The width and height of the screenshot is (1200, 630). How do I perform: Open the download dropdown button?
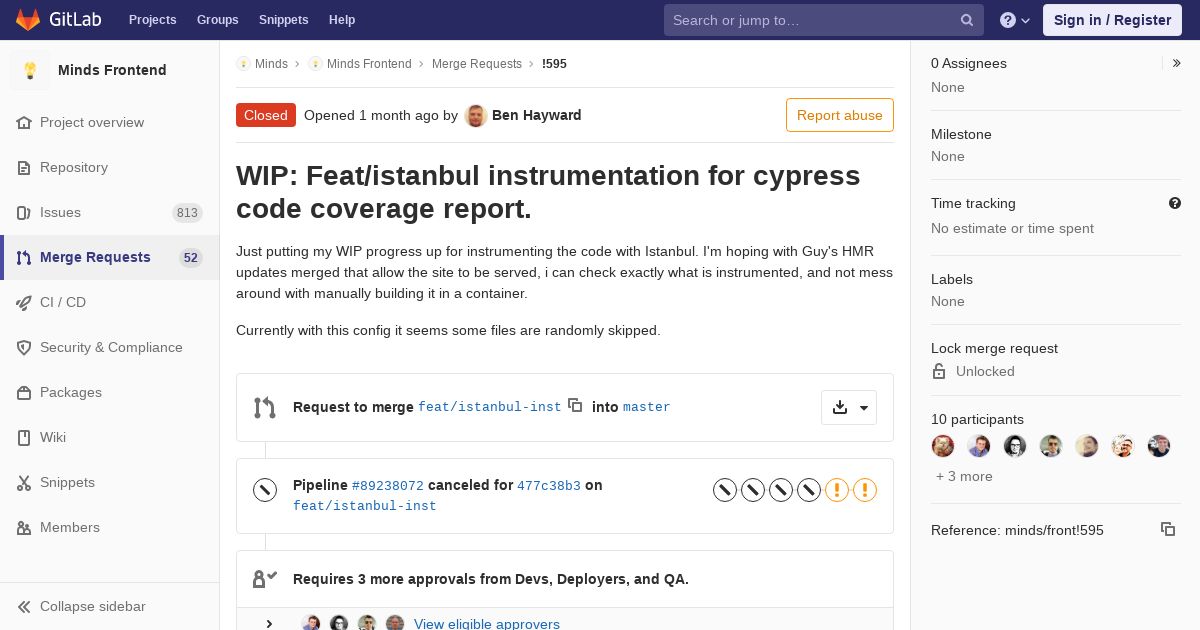tap(849, 407)
